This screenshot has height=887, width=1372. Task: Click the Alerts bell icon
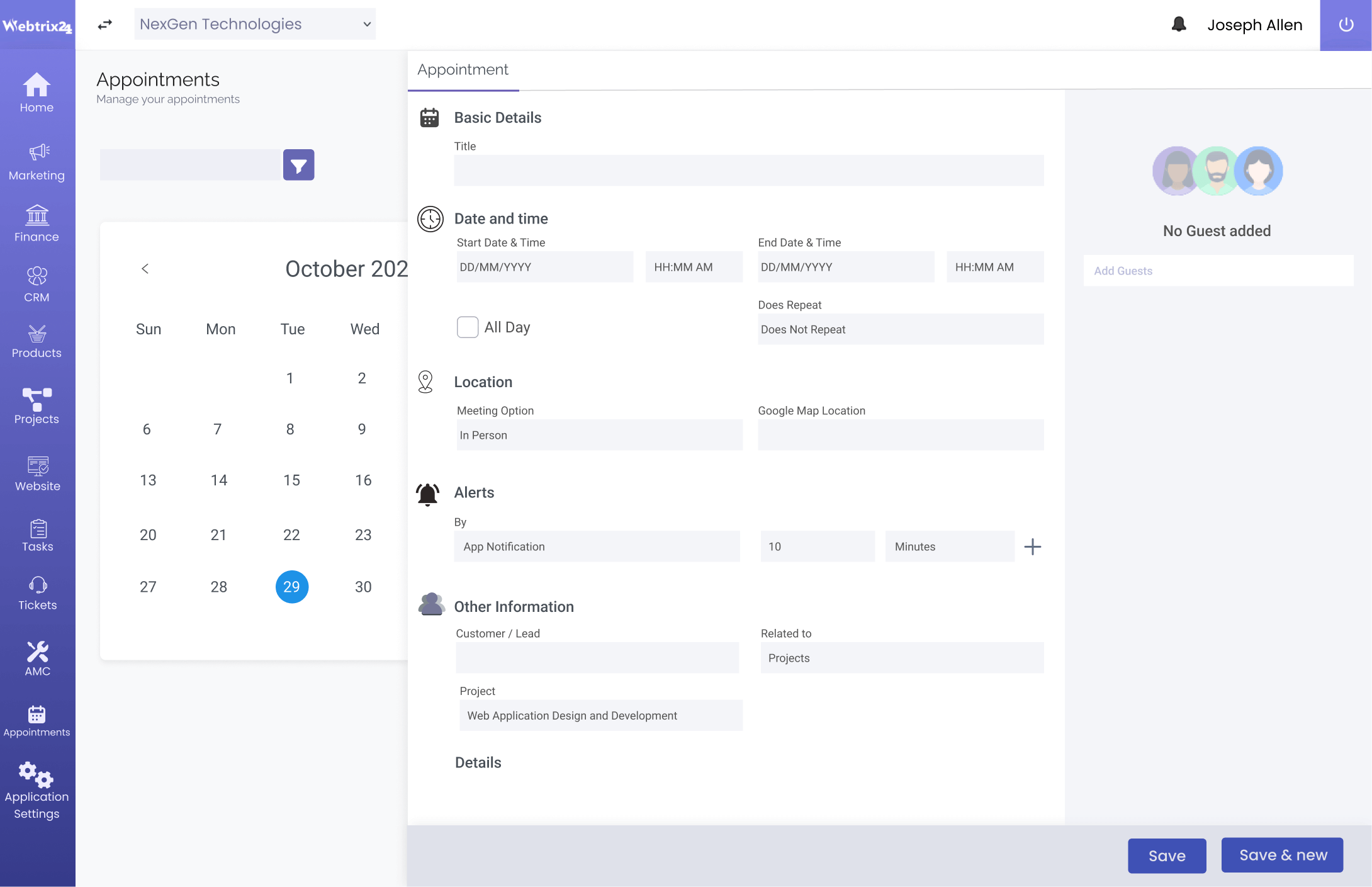[428, 494]
